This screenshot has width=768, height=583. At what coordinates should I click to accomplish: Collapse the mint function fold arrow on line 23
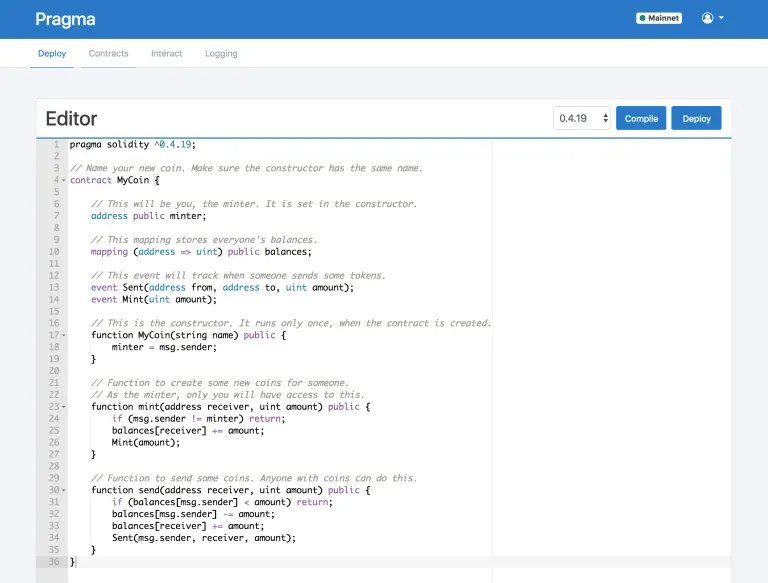[64, 407]
